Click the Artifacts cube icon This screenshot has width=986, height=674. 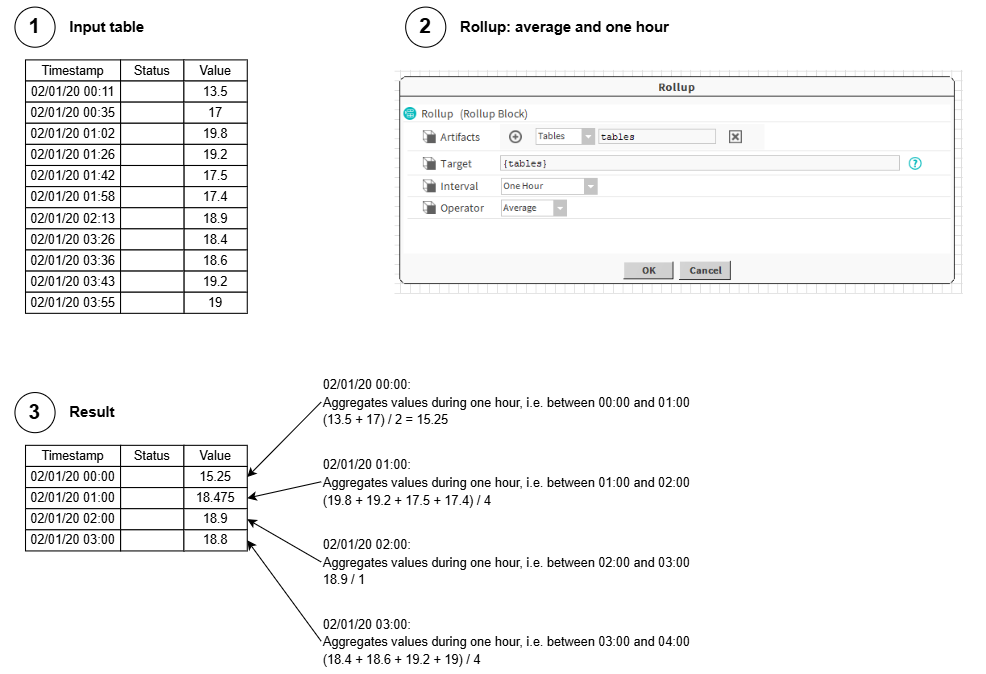[429, 137]
